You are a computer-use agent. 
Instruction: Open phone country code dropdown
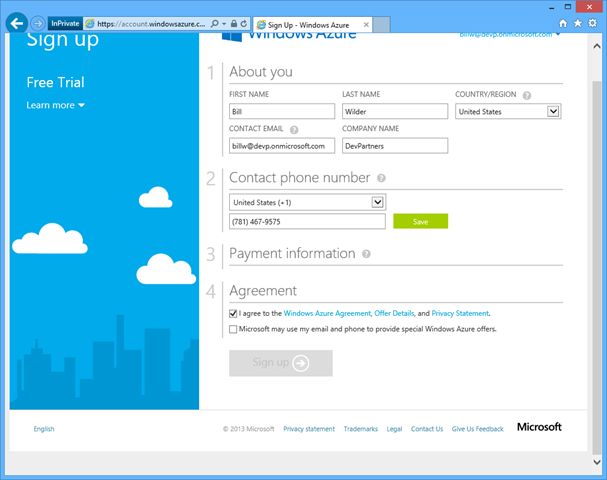(377, 201)
